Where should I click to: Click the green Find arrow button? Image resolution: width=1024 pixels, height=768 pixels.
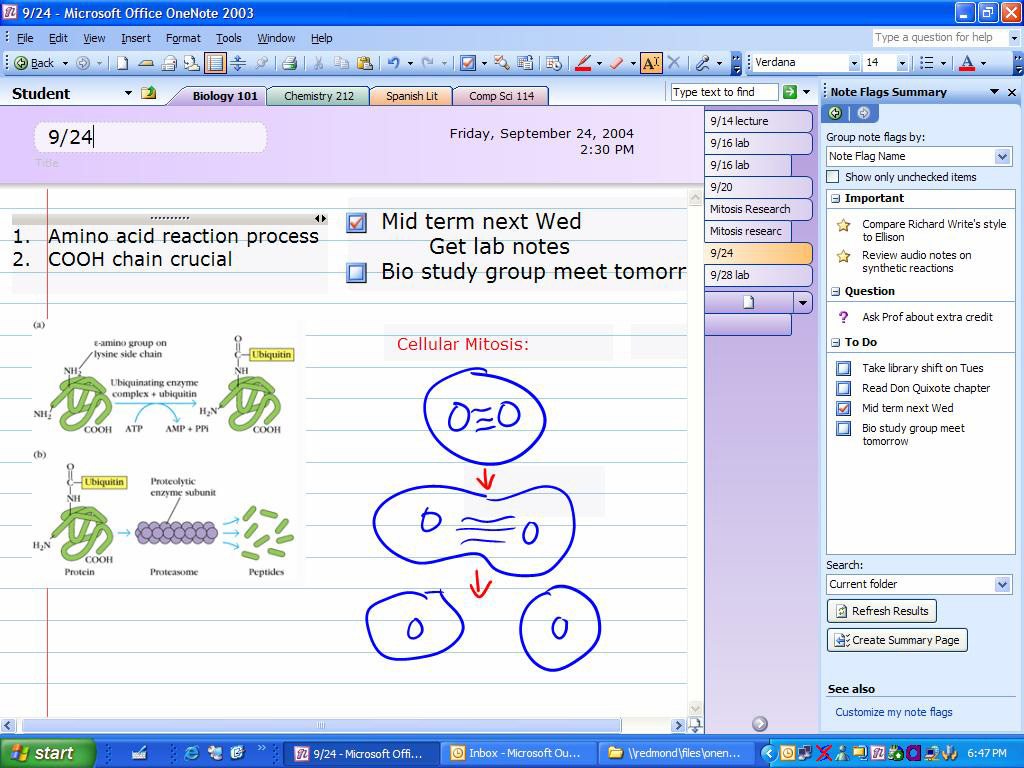[790, 92]
